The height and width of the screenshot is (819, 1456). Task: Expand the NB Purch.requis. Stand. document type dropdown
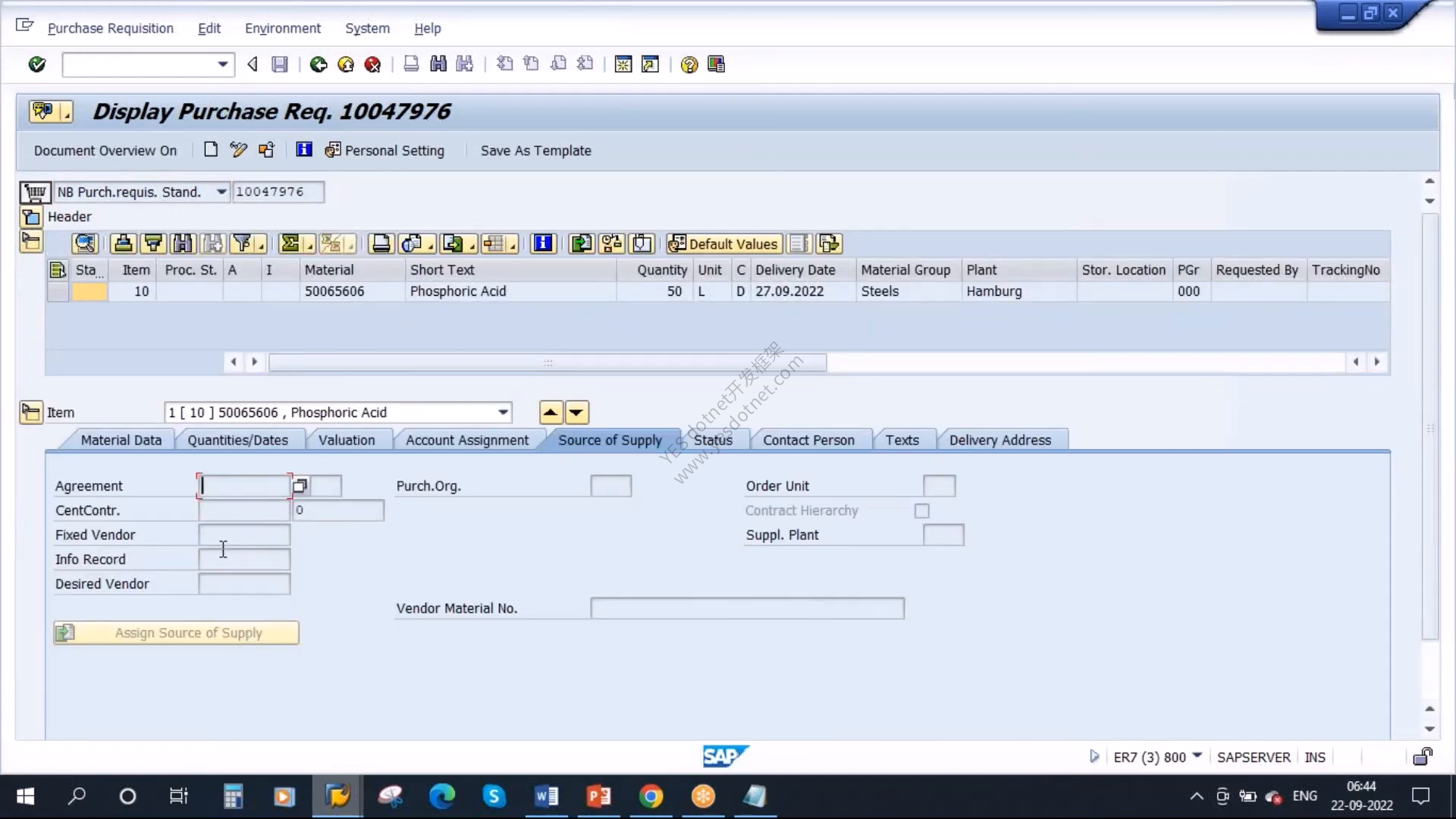pyautogui.click(x=221, y=192)
